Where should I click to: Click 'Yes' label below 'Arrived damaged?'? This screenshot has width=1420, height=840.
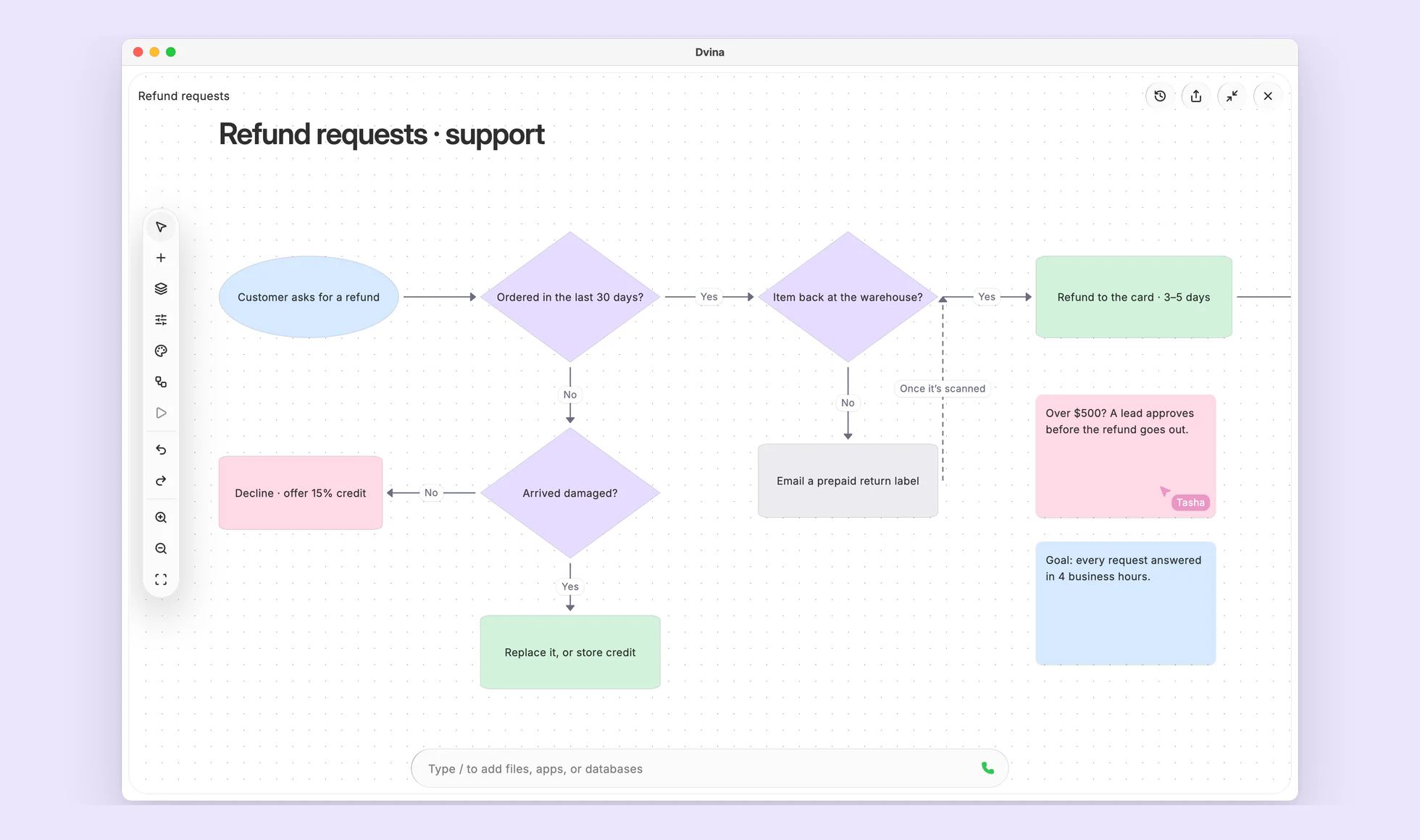[570, 587]
